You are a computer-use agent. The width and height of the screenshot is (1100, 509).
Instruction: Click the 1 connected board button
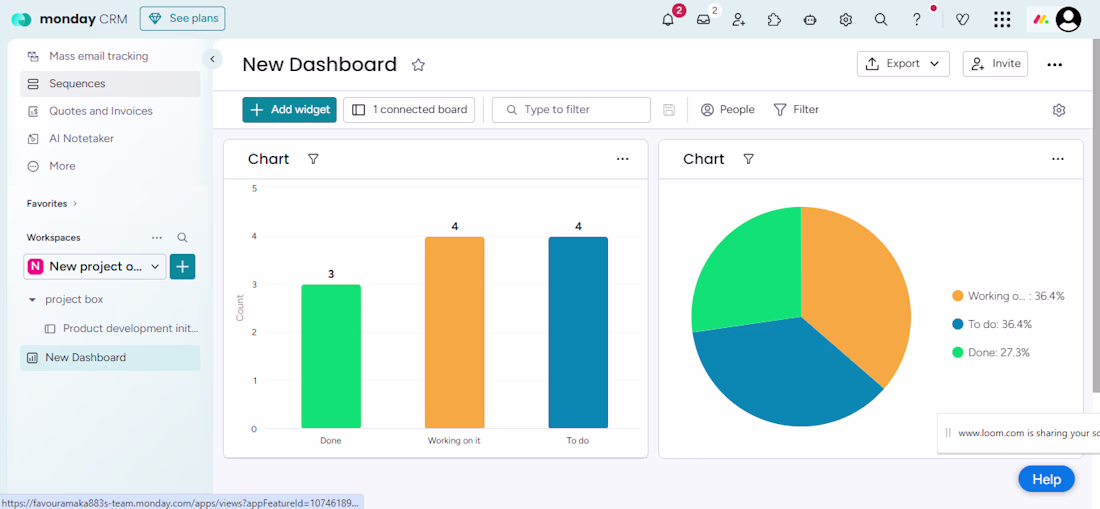409,110
